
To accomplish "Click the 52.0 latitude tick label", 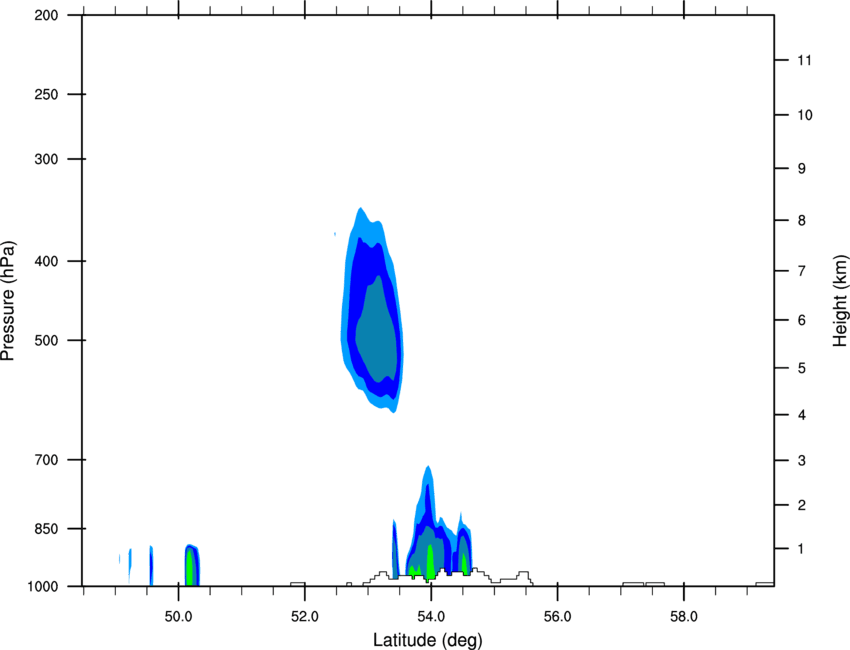I will [305, 617].
